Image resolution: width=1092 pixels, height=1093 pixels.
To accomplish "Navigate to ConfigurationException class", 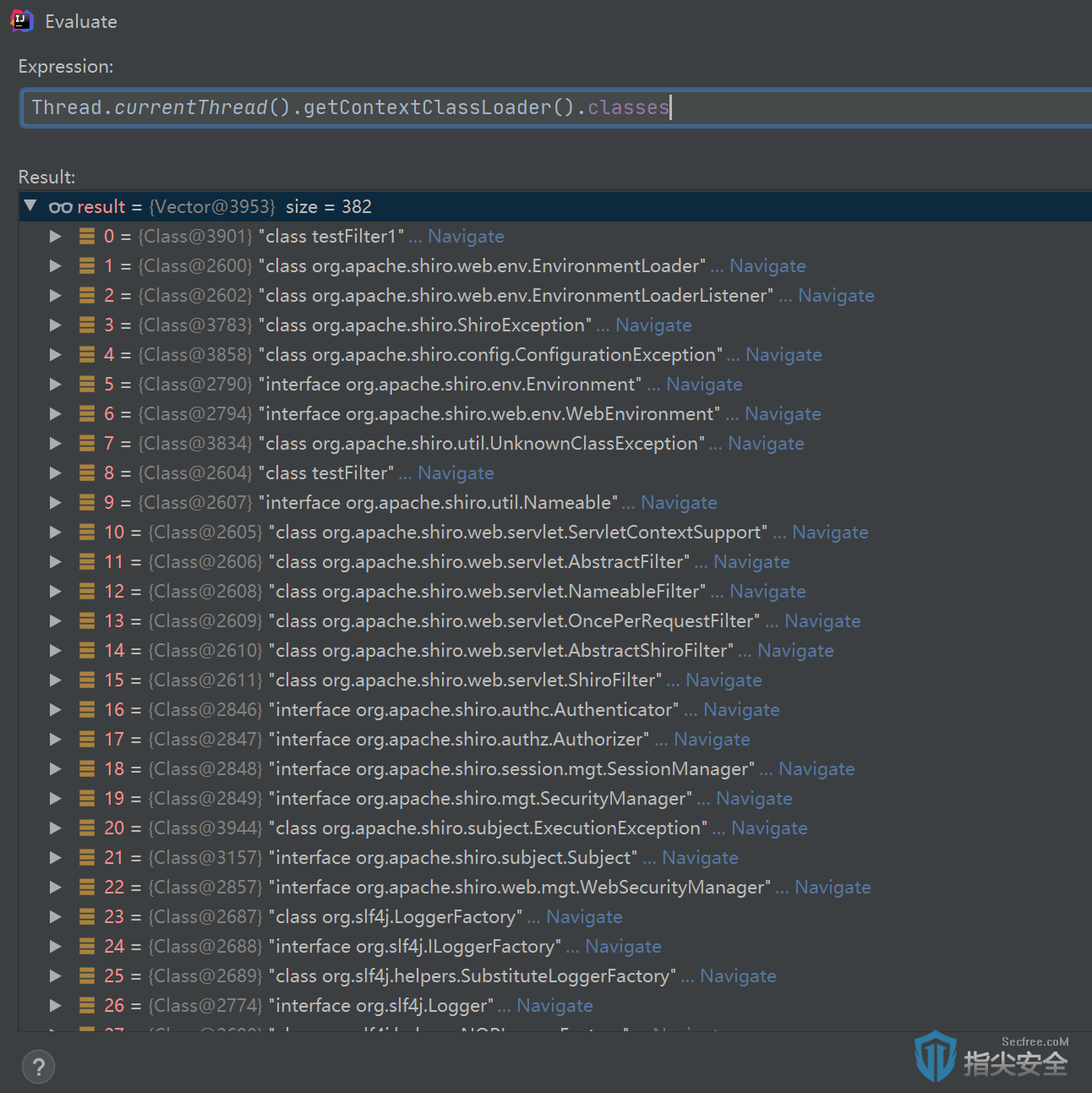I will (x=784, y=355).
